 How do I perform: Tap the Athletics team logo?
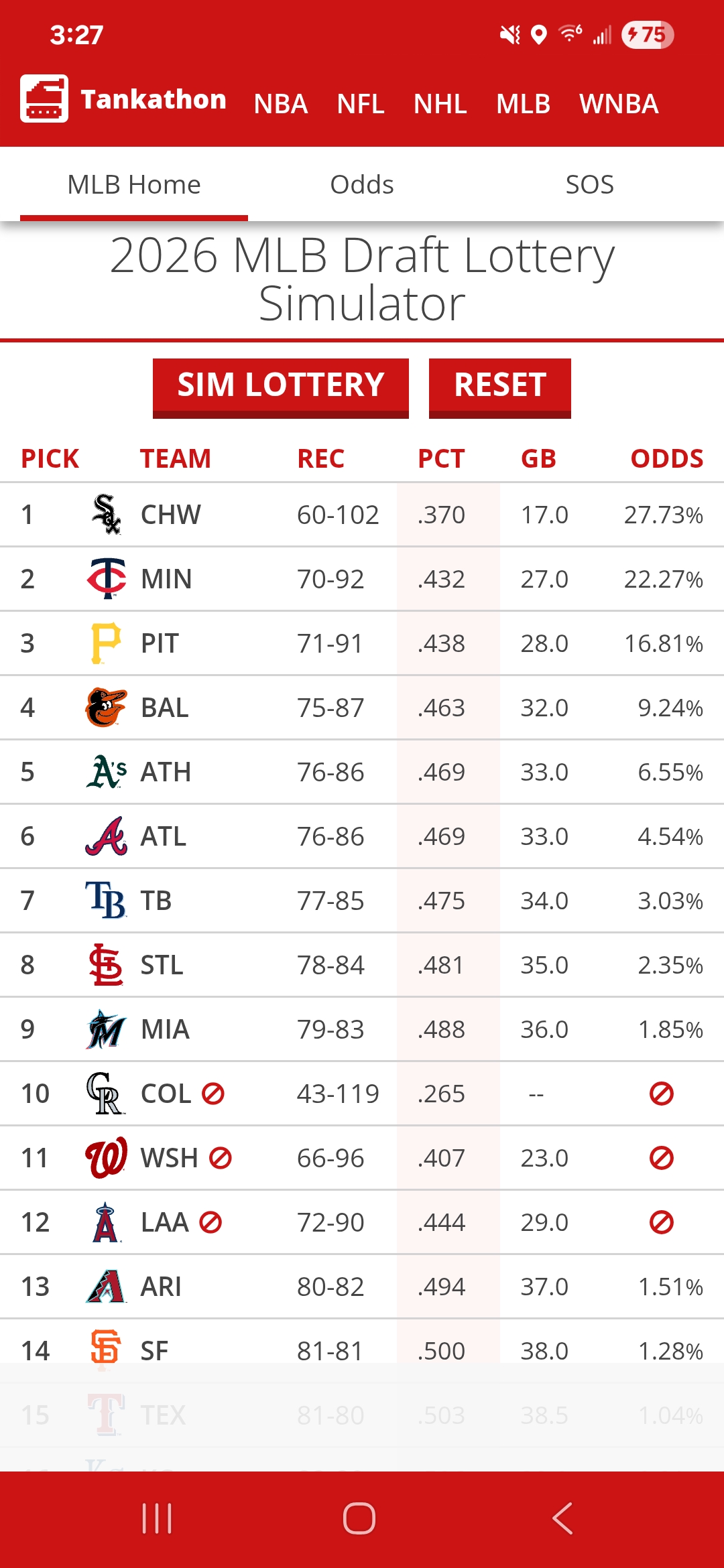click(x=106, y=771)
